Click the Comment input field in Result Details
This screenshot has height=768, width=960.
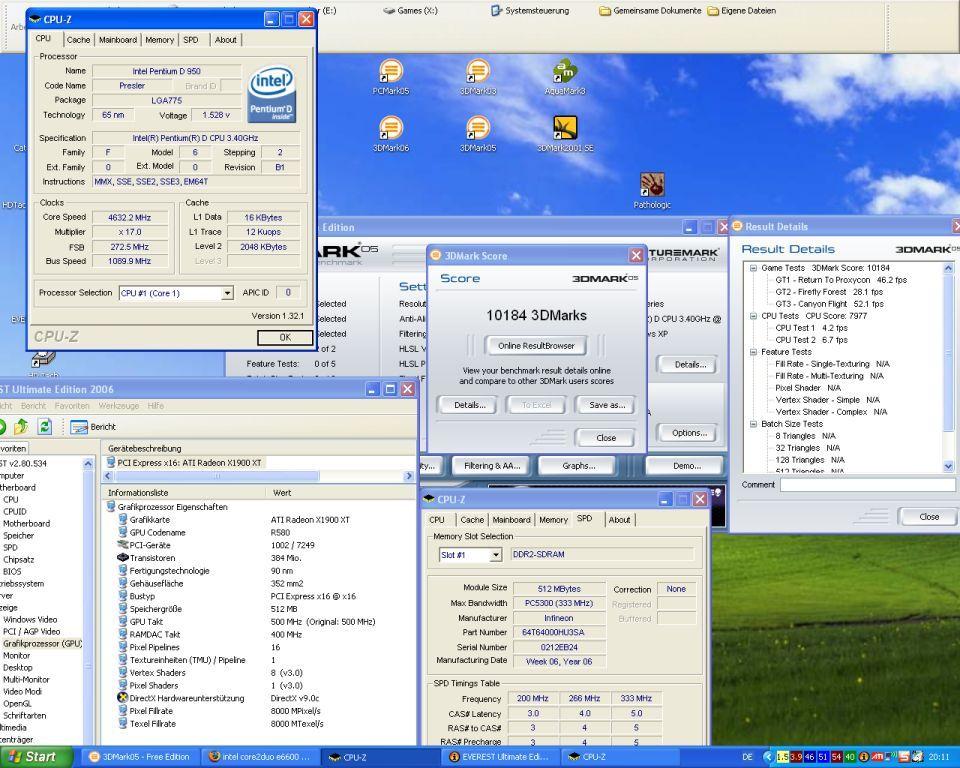(868, 485)
